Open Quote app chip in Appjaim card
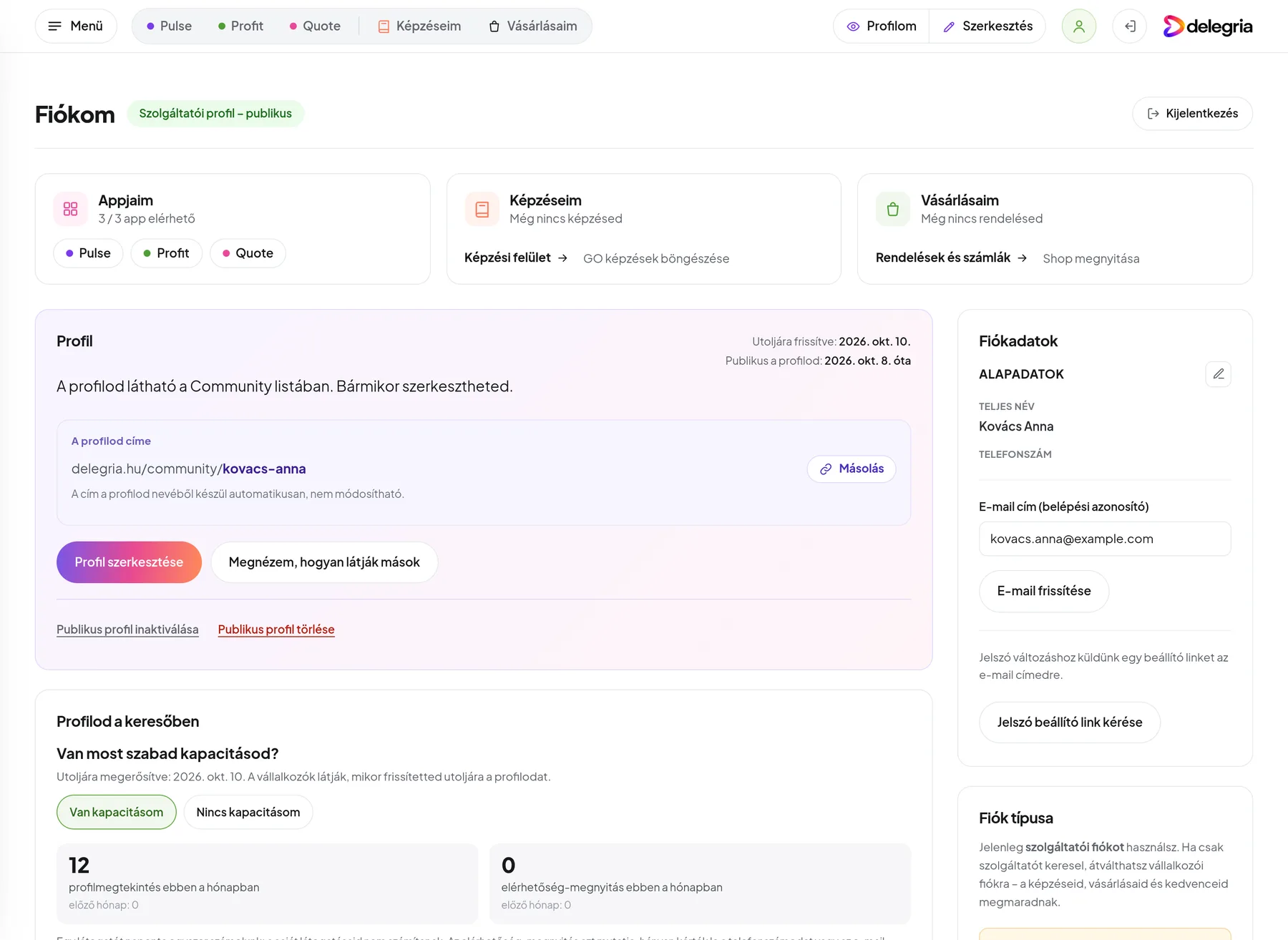 coord(248,253)
